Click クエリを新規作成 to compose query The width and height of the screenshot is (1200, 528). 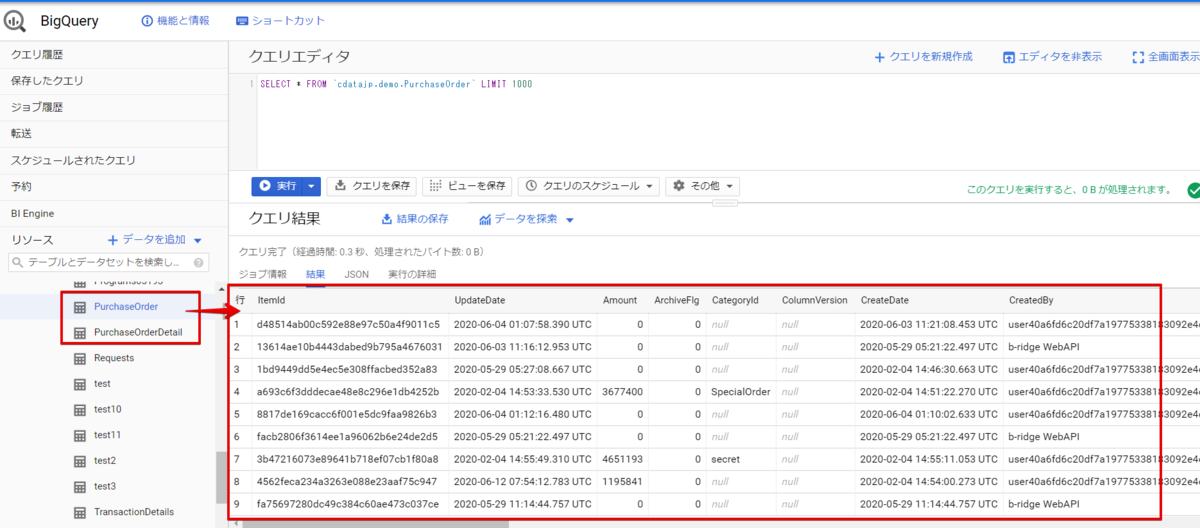923,57
